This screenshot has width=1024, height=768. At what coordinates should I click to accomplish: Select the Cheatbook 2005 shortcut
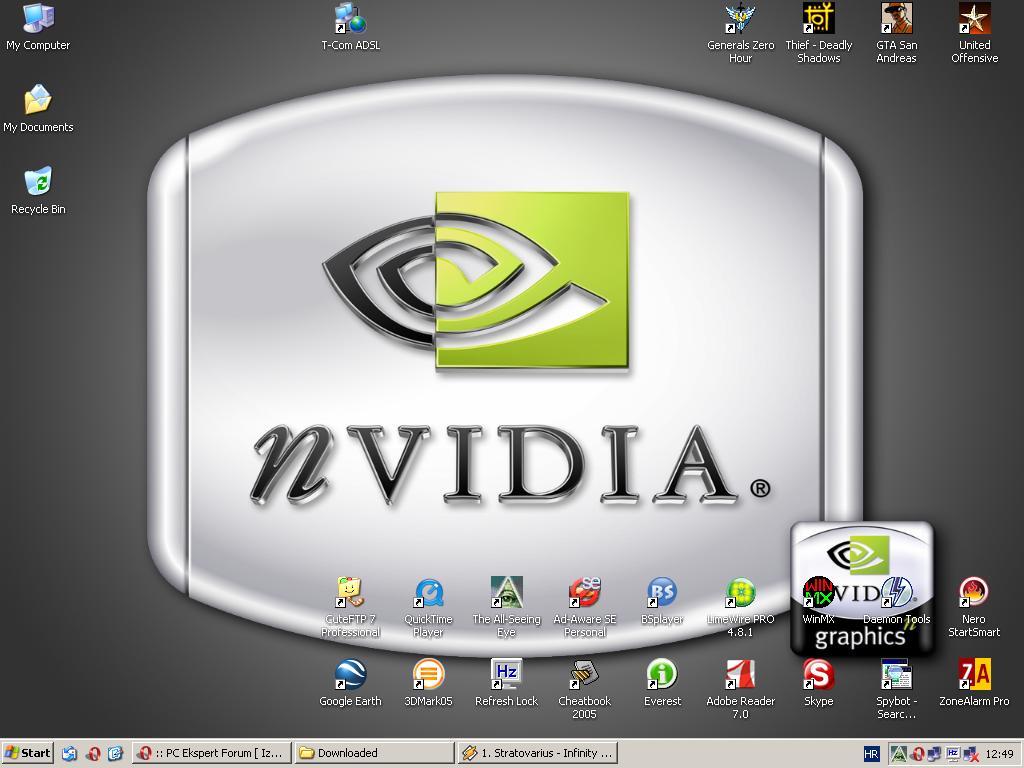[x=584, y=689]
